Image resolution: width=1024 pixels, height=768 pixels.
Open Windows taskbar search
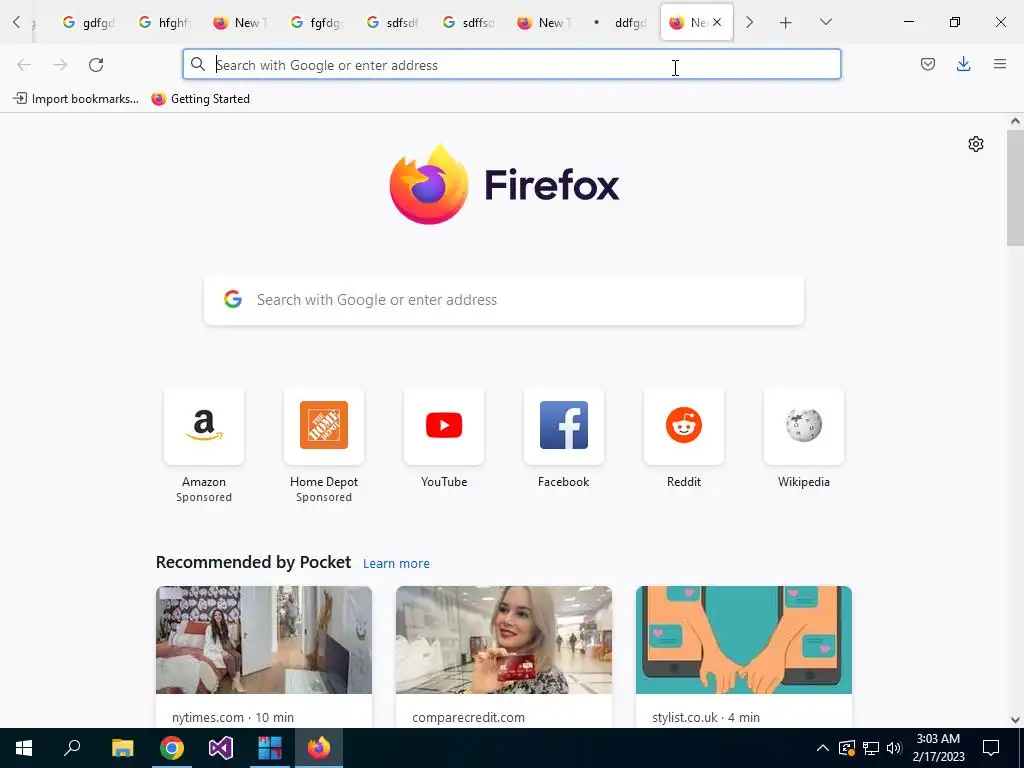pos(72,748)
